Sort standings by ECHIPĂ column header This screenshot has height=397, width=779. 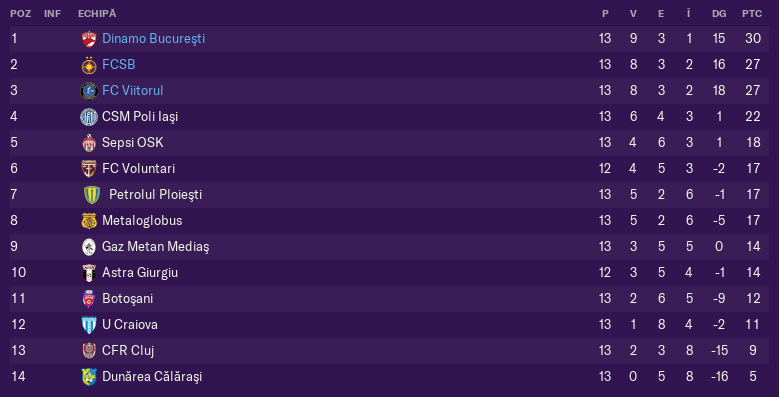(97, 13)
